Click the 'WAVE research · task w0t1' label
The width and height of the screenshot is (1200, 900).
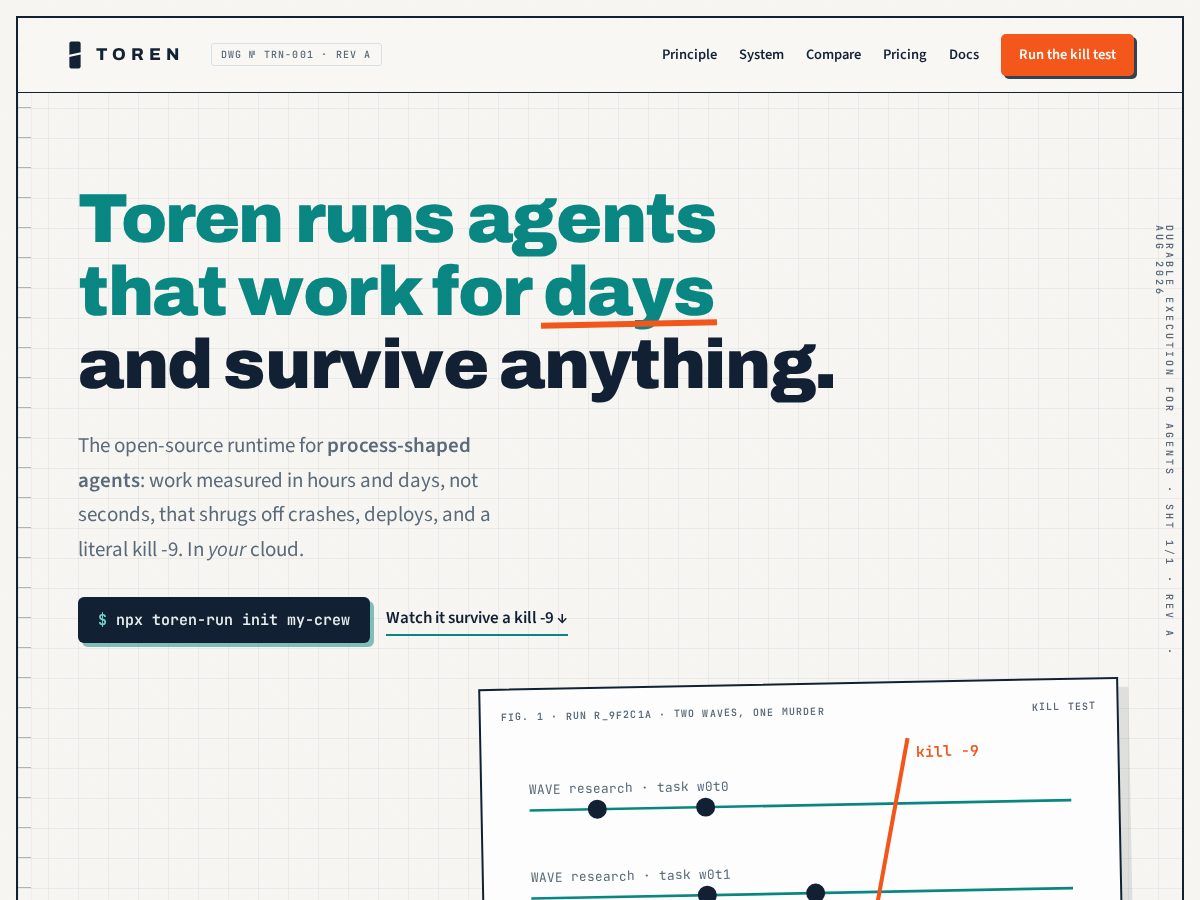(x=630, y=876)
